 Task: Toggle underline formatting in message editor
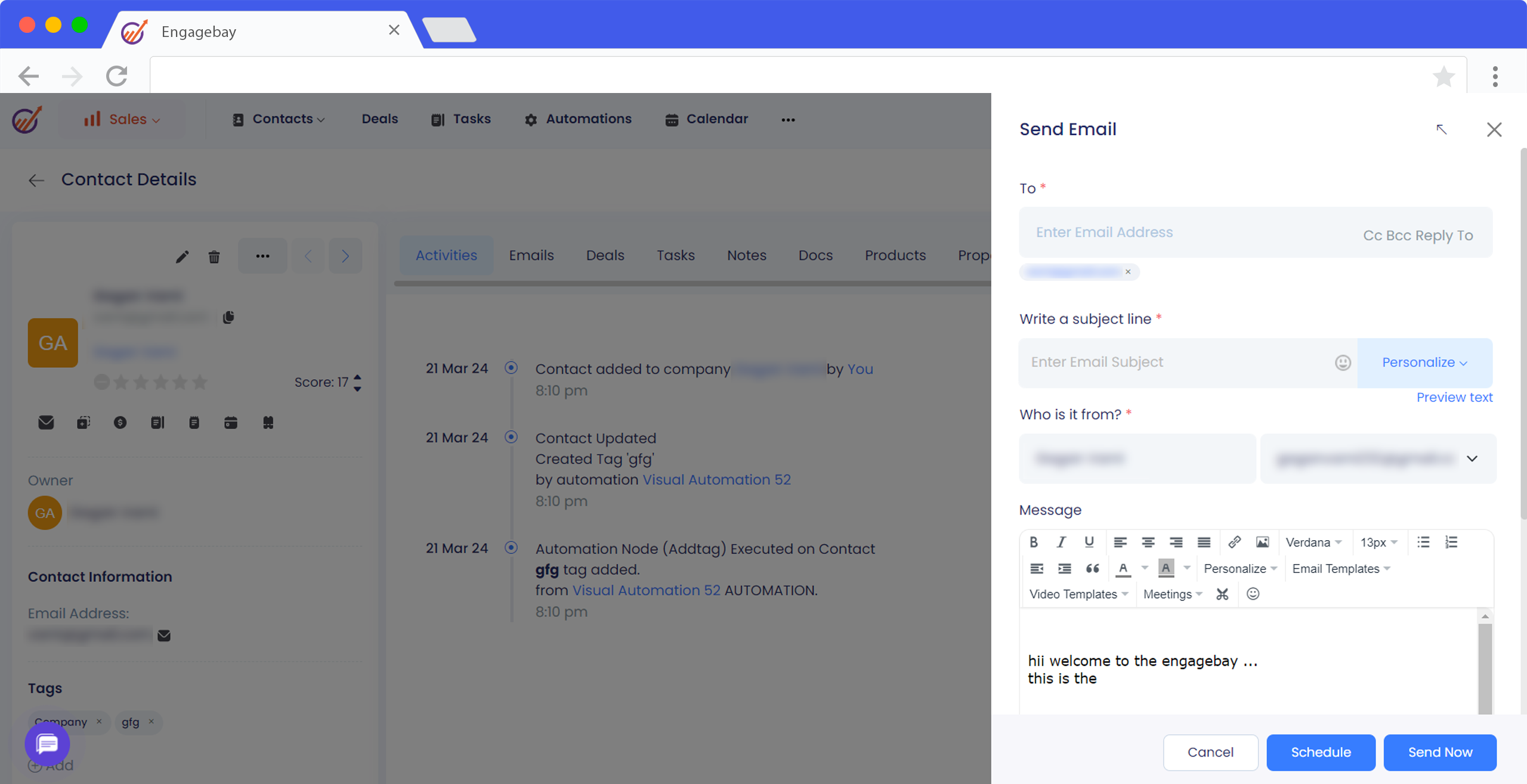[1089, 542]
